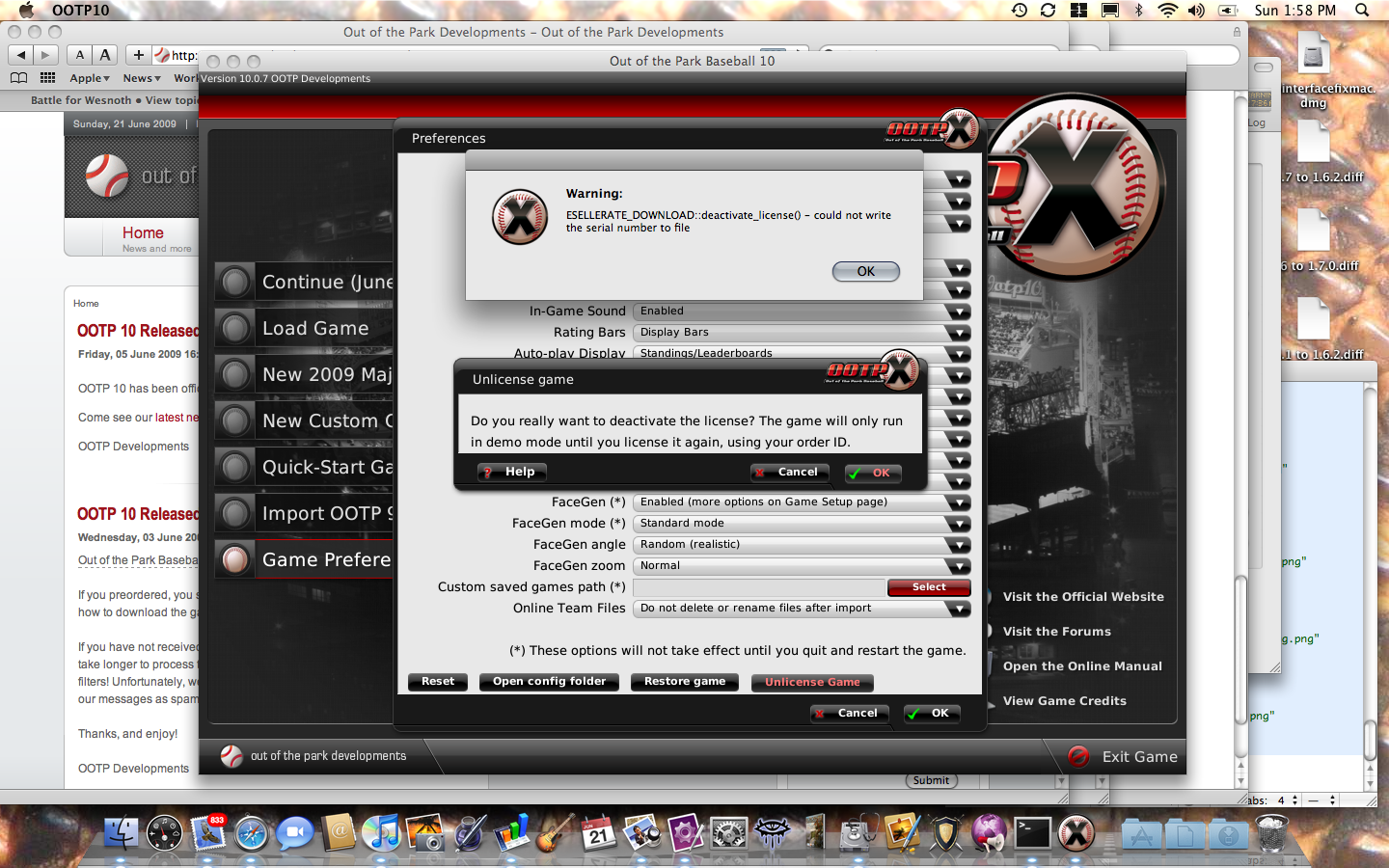
Task: Open Dashboard from the dock
Action: click(x=165, y=831)
